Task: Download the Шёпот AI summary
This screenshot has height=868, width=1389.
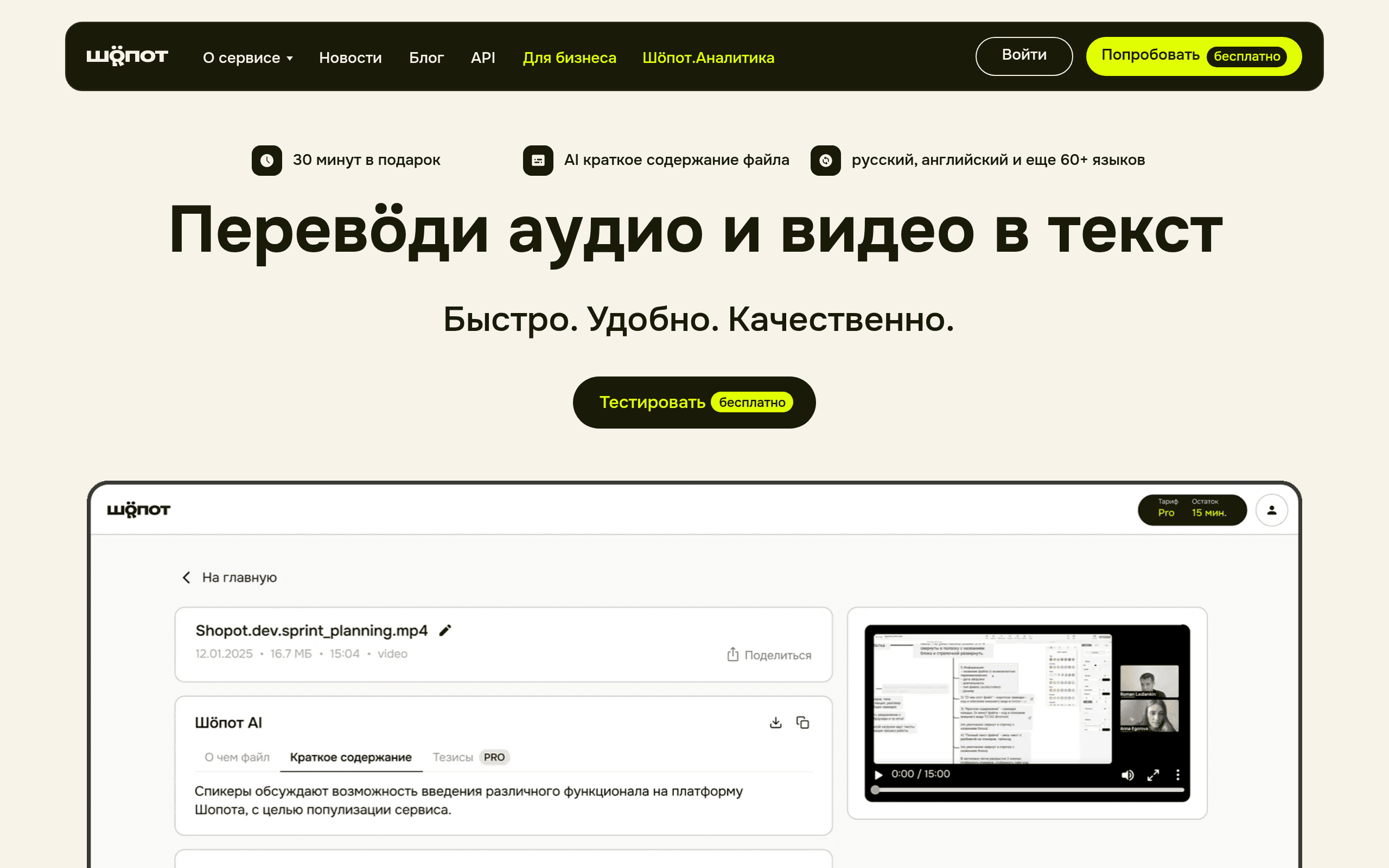Action: (775, 723)
